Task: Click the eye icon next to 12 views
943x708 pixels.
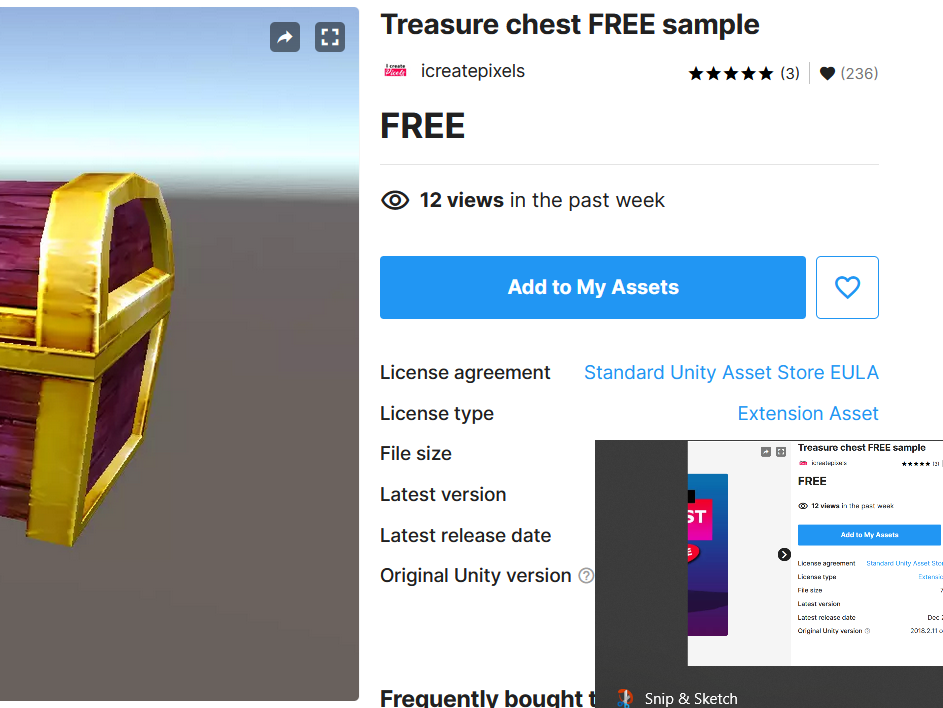Action: tap(395, 200)
